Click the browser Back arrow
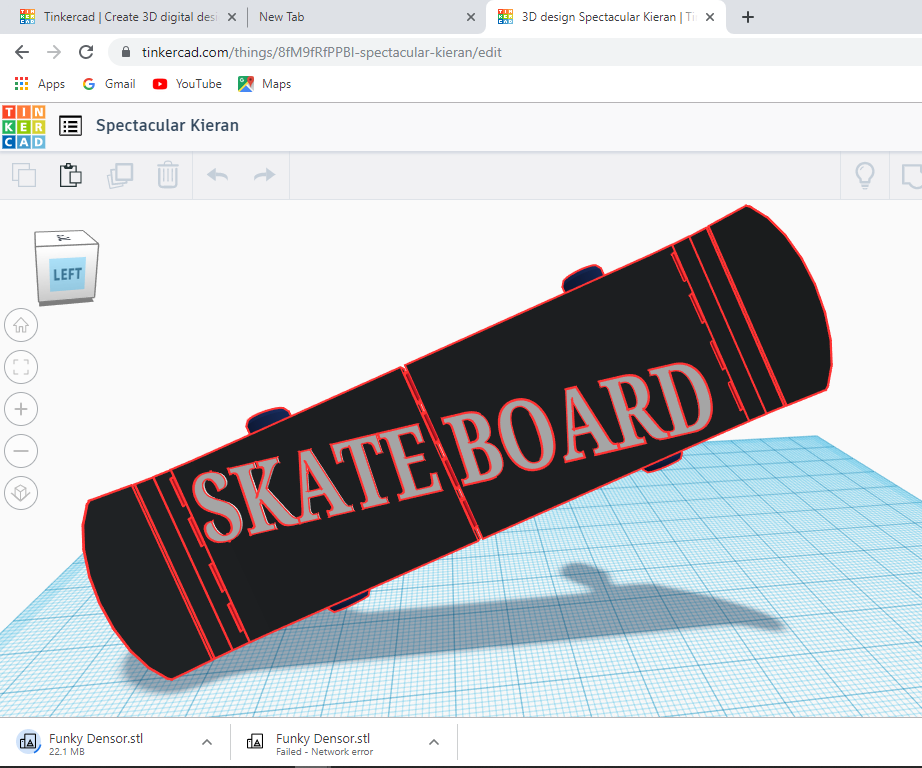The width and height of the screenshot is (922, 768). (x=22, y=52)
